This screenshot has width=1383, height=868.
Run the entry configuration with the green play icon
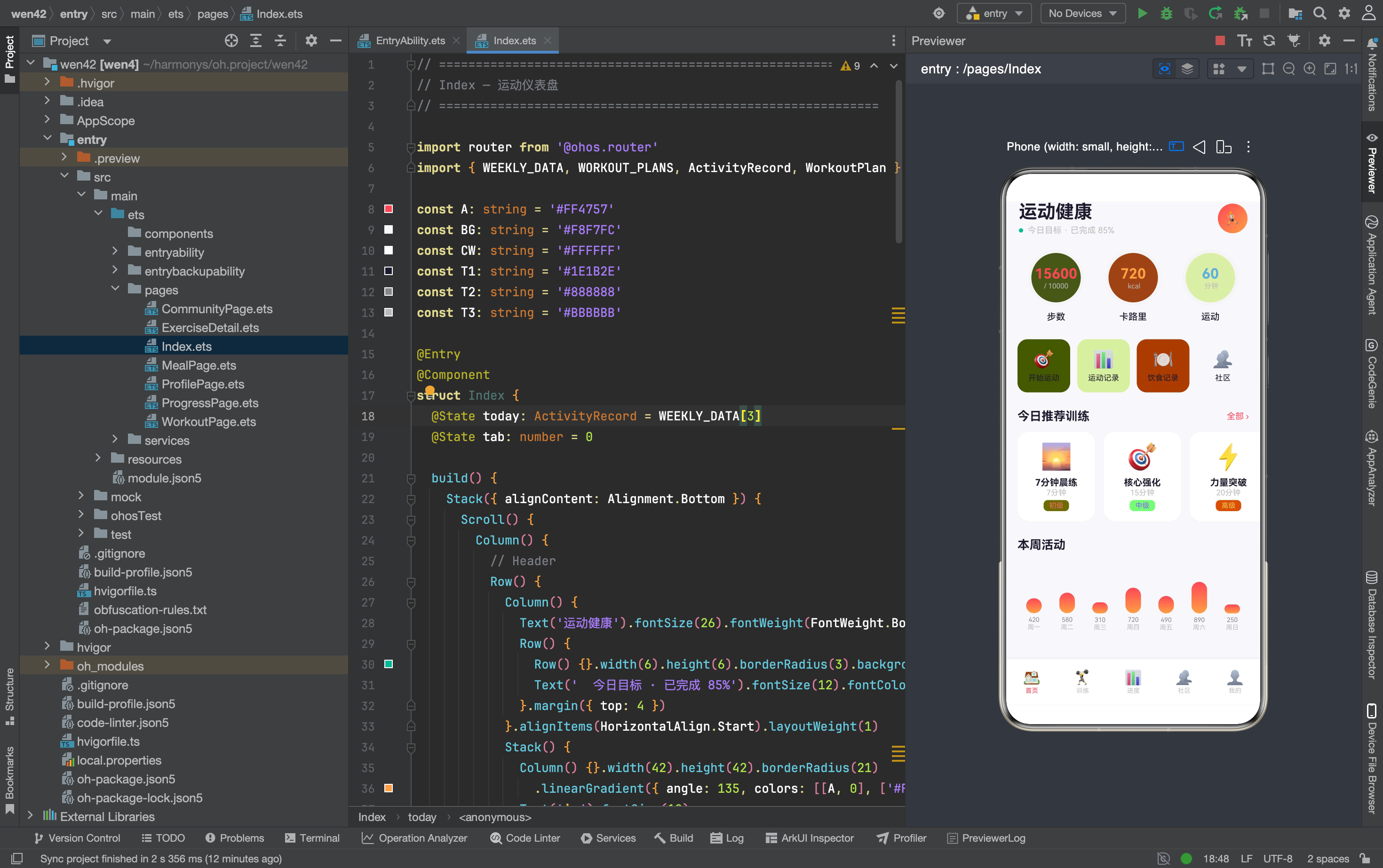tap(1142, 13)
